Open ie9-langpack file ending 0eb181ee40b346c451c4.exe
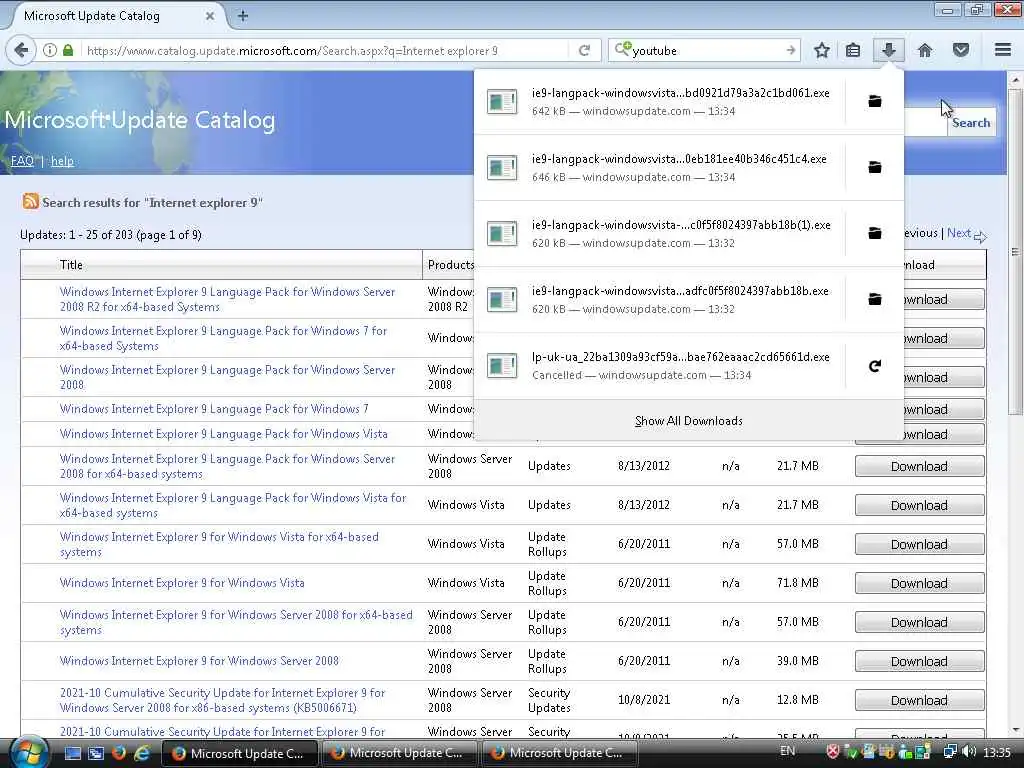 [660, 168]
